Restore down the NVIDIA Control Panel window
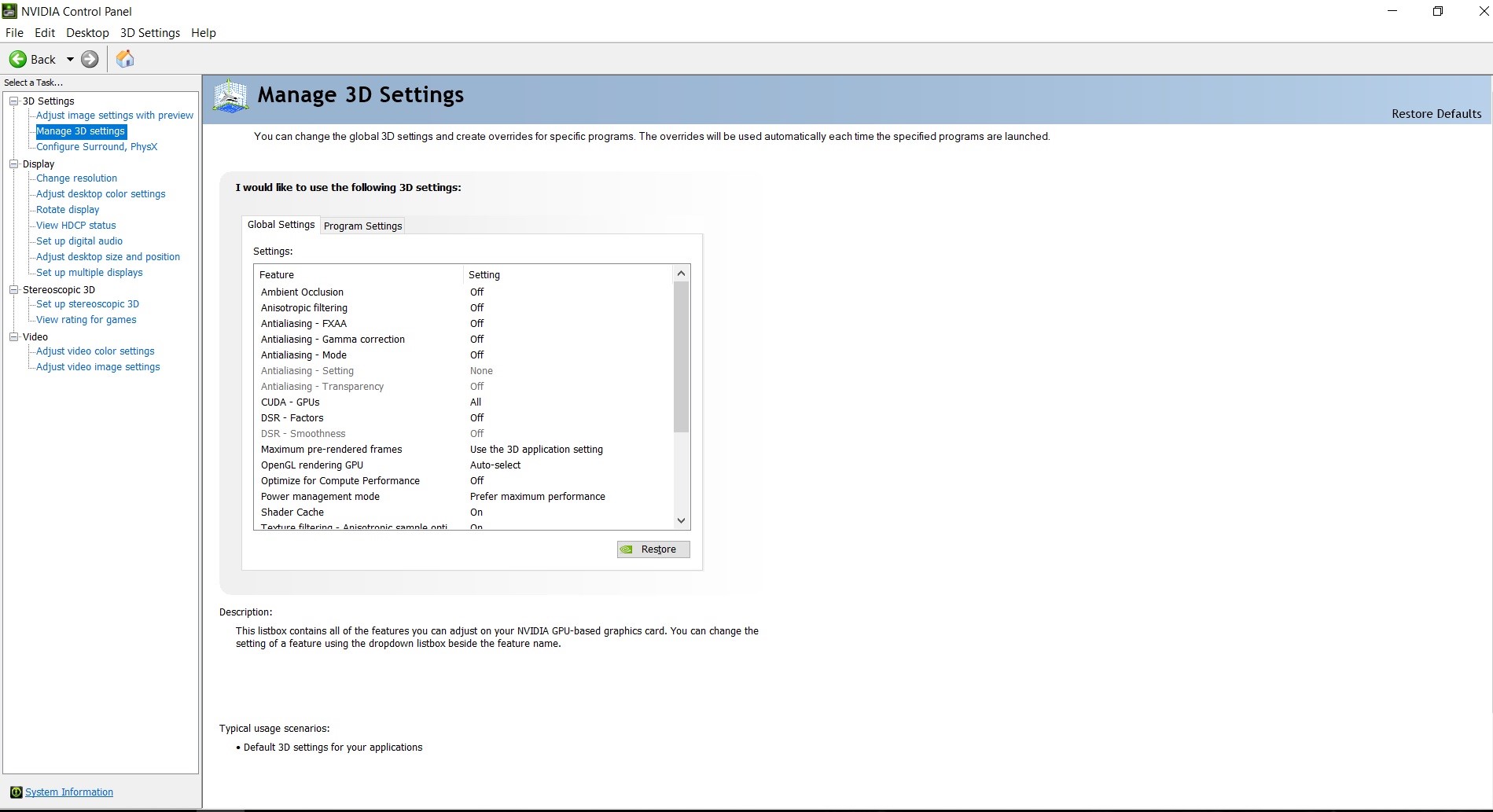 [1438, 11]
